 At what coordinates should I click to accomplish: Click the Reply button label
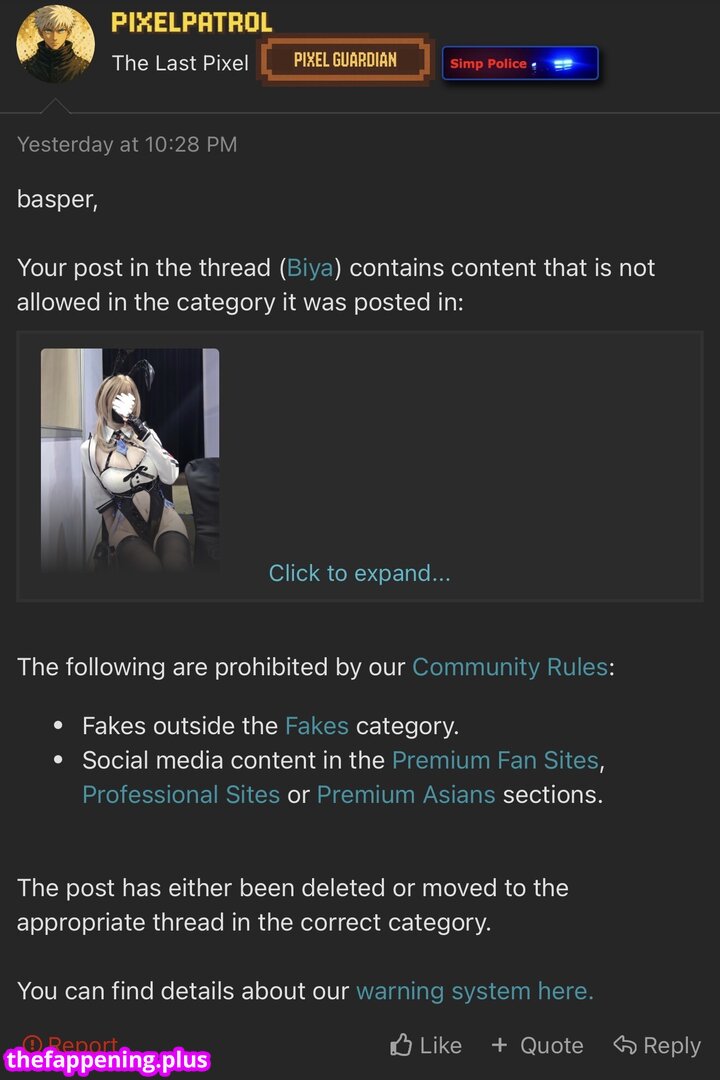pos(672,1046)
